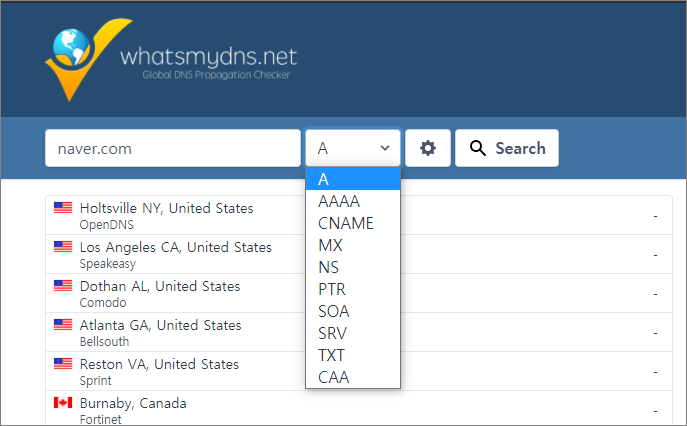Viewport: 687px width, 426px height.
Task: Click the whatsmydns.net site title text
Action: 209,57
